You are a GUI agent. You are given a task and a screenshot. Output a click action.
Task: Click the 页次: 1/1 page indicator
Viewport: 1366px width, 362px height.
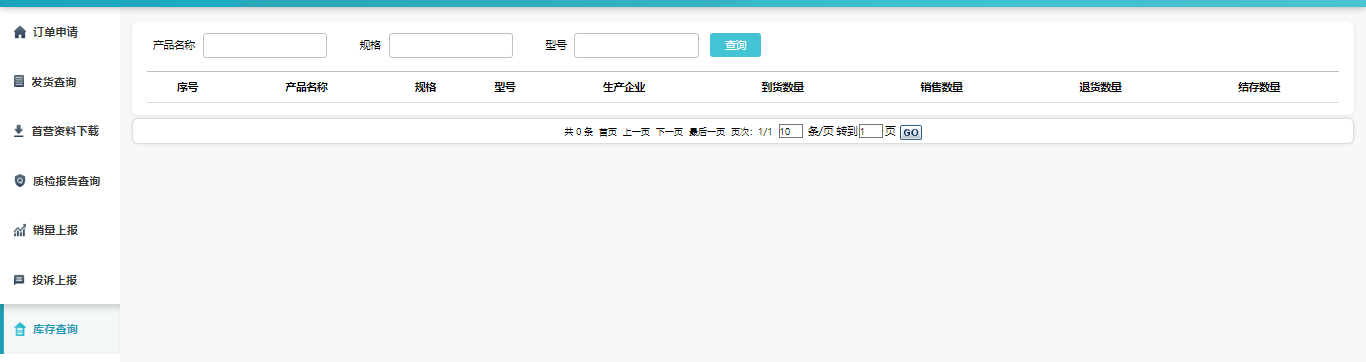751,132
